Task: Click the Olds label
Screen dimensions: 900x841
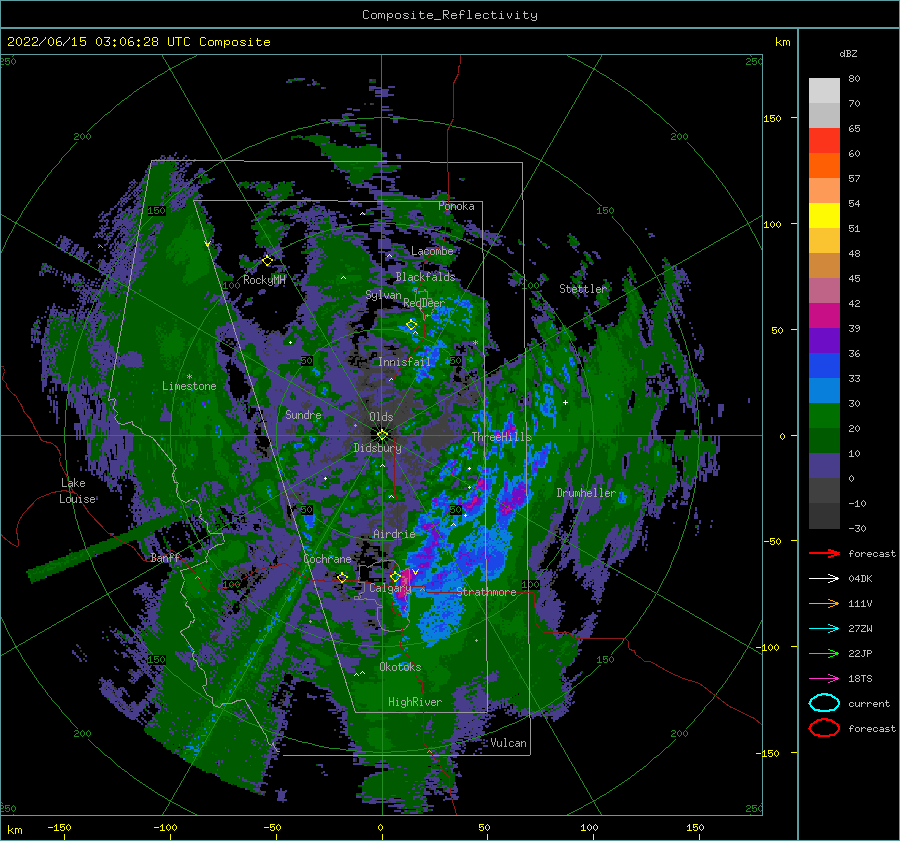Action: pyautogui.click(x=381, y=417)
